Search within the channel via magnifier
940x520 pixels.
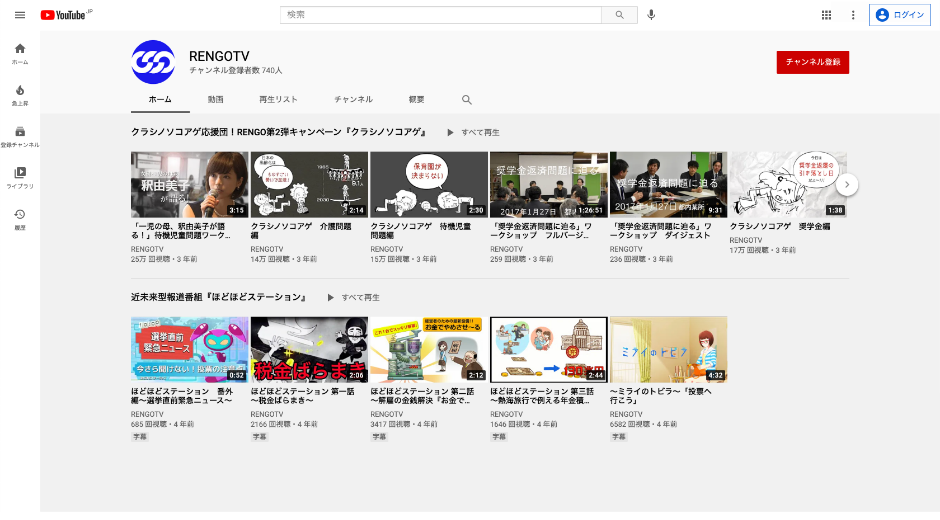tap(466, 100)
